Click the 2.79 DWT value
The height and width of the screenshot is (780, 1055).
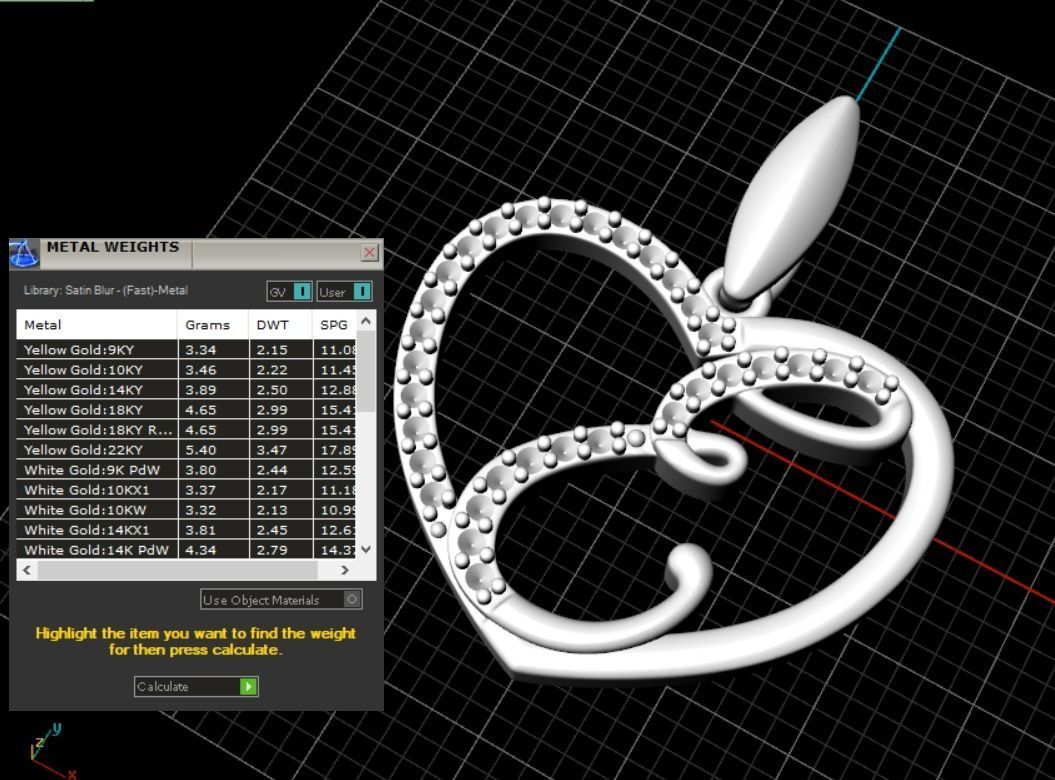click(x=272, y=551)
